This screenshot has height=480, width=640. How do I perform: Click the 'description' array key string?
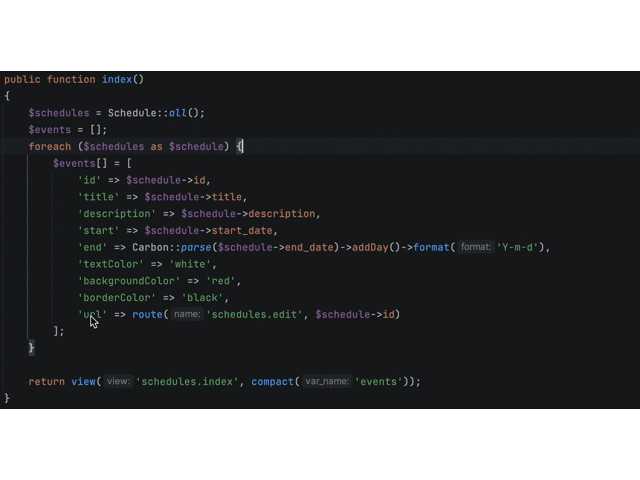point(117,213)
